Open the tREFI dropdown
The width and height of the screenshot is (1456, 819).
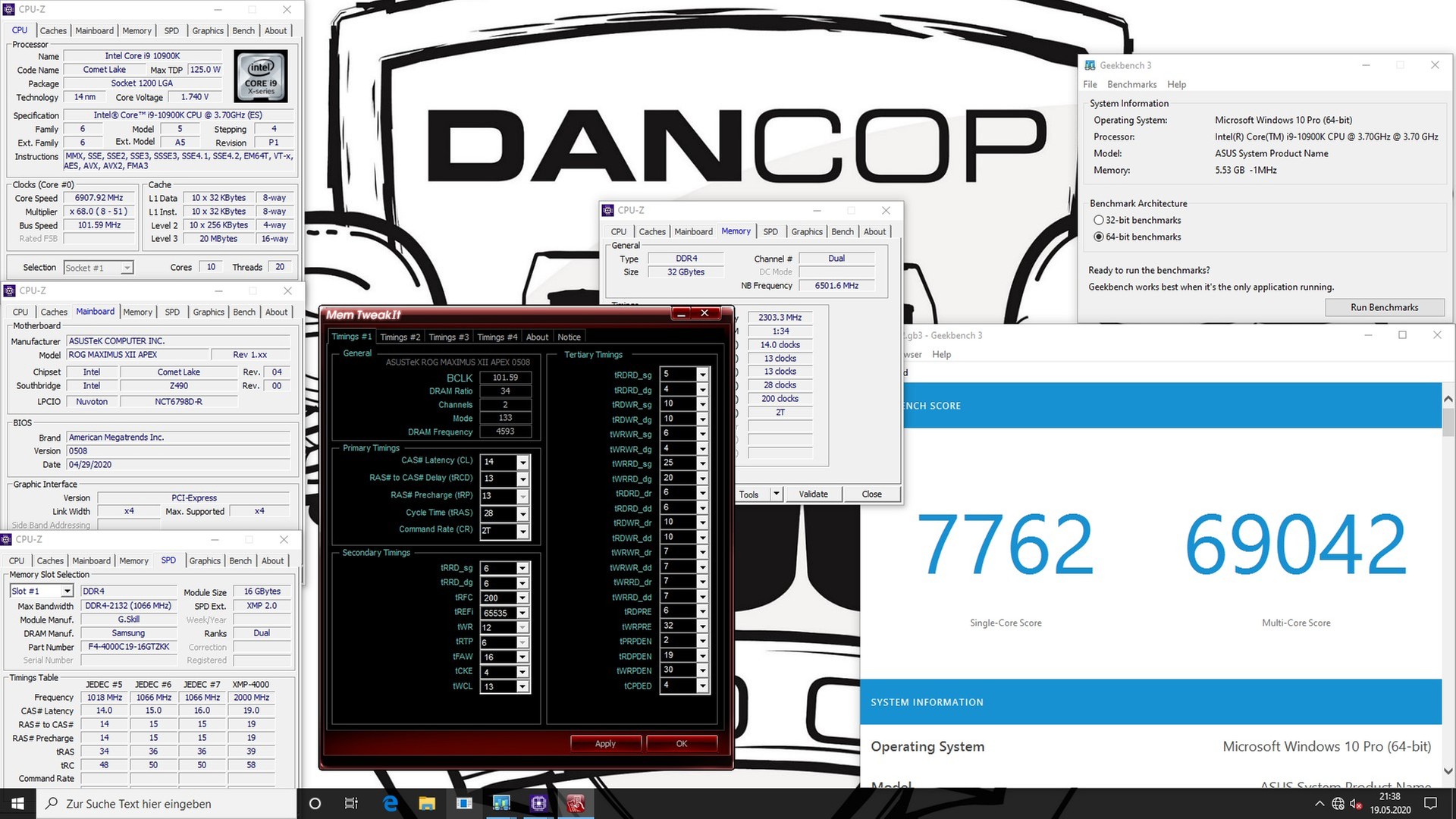point(522,613)
